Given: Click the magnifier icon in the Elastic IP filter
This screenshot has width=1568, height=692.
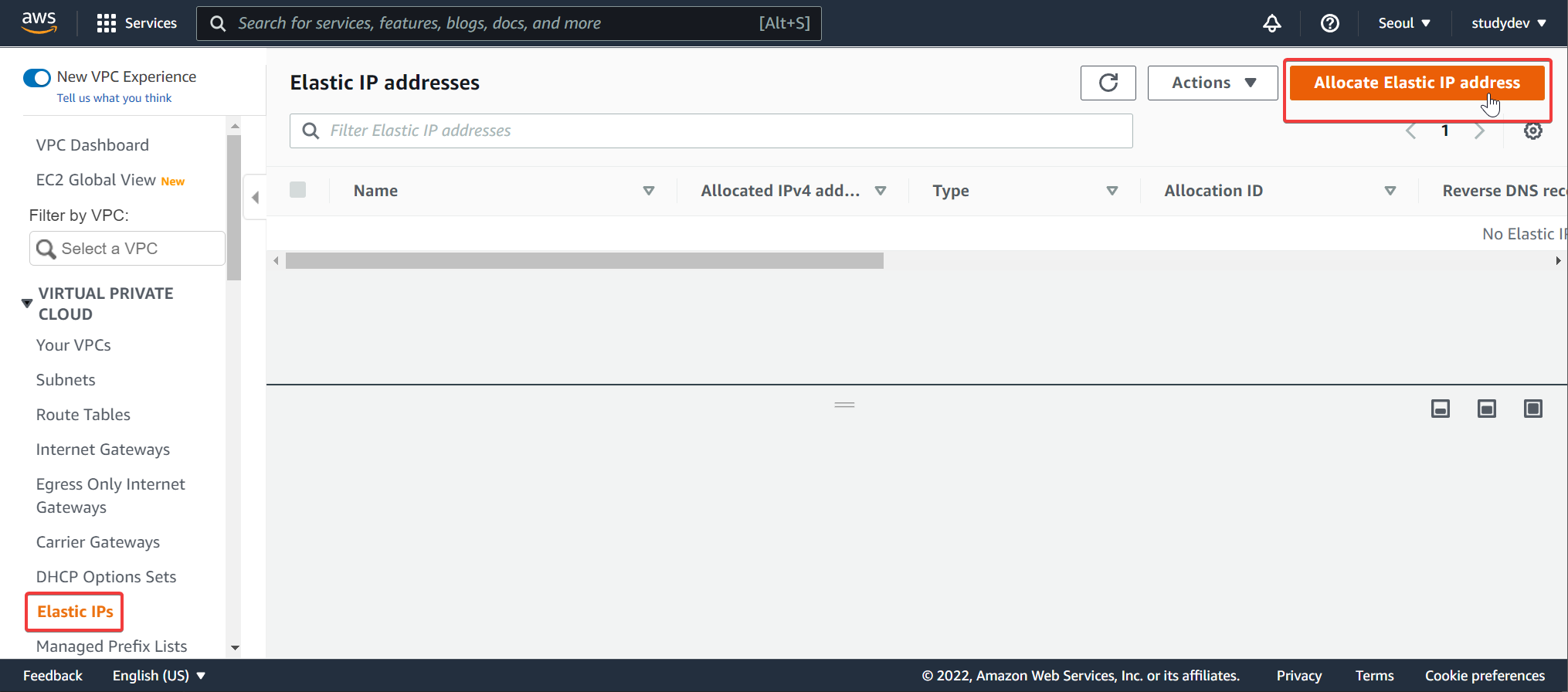Looking at the screenshot, I should pos(311,131).
